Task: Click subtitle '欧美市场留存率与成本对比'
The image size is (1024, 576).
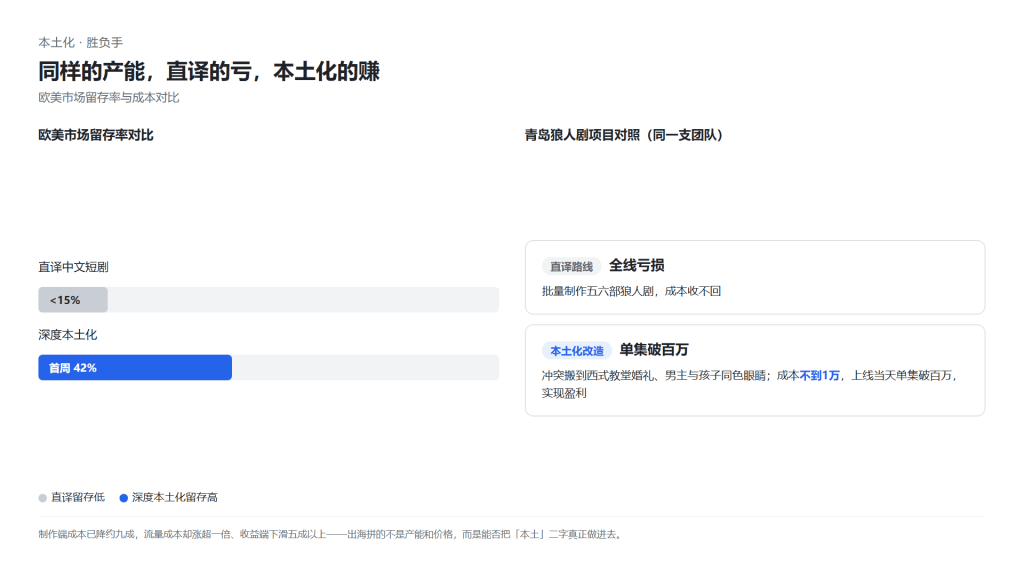Action: coord(108,97)
